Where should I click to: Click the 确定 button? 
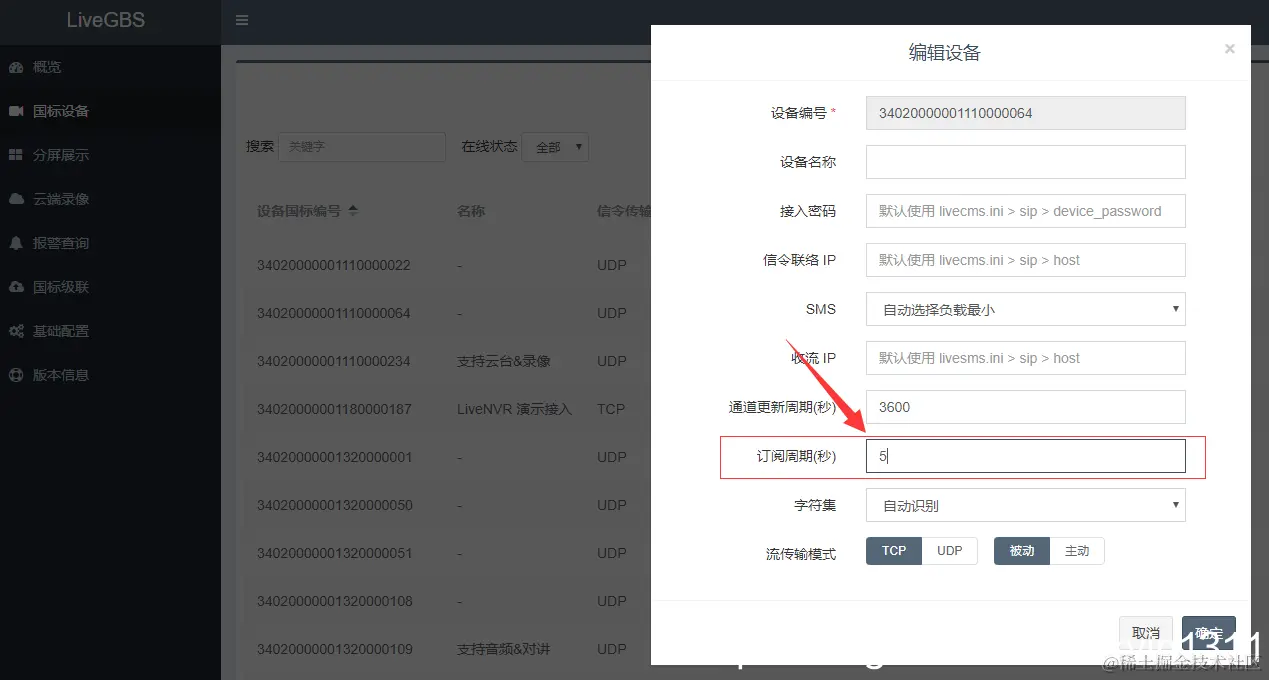click(x=1209, y=633)
